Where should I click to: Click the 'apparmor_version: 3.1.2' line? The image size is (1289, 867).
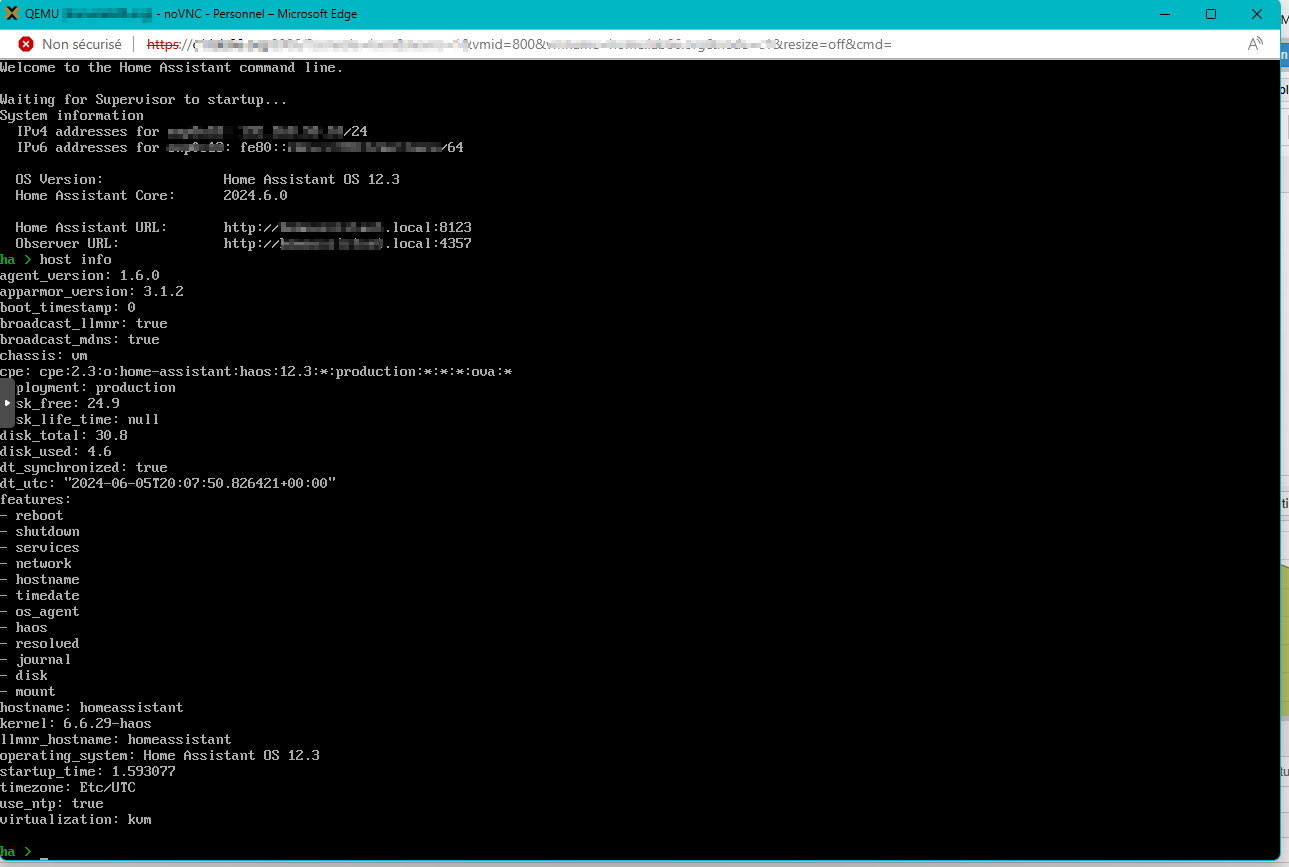92,292
